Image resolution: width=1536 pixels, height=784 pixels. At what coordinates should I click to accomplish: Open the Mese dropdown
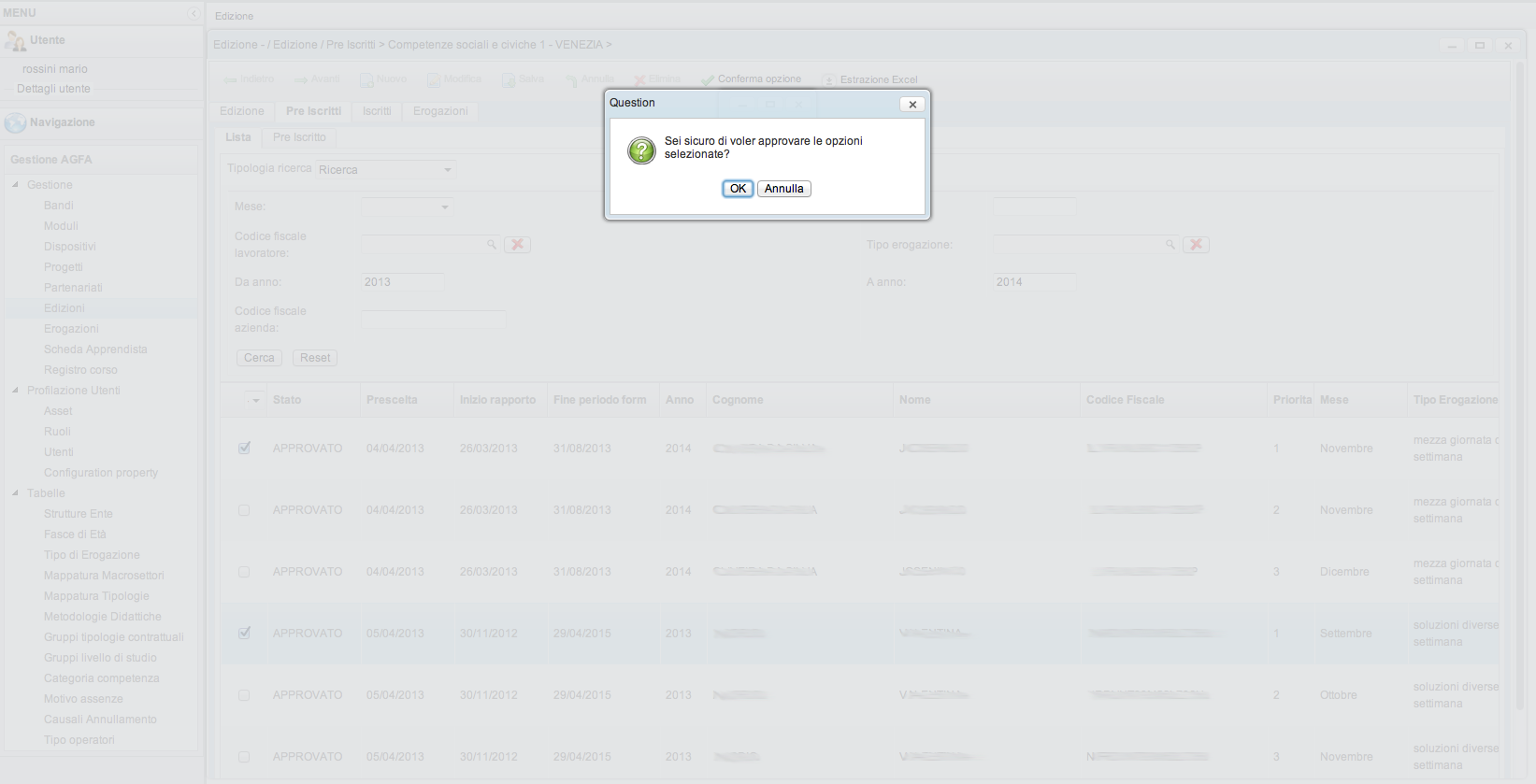click(x=445, y=207)
